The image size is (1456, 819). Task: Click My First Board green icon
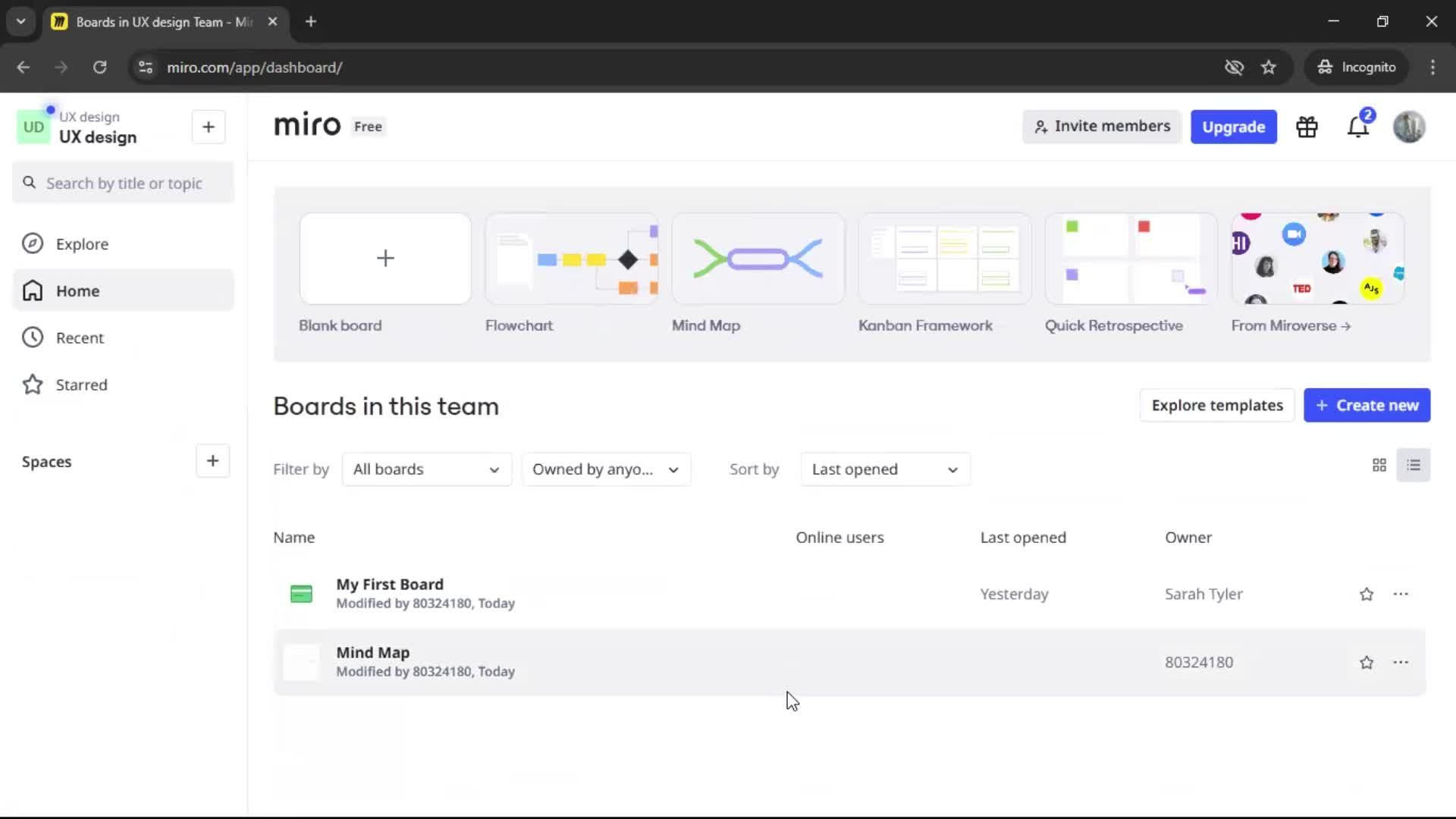pos(301,594)
